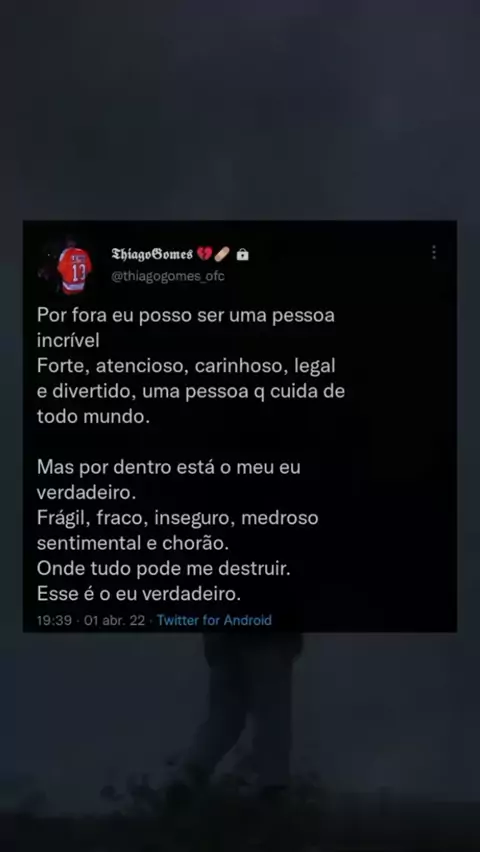This screenshot has height=852, width=480.
Task: Click the line starting "Por fora eu posso"
Action: click(186, 315)
